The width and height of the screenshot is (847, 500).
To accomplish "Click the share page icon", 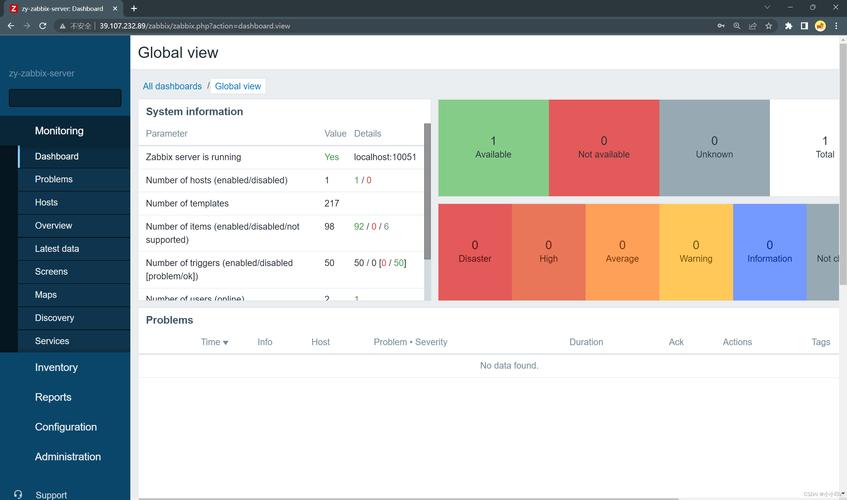I will (752, 25).
